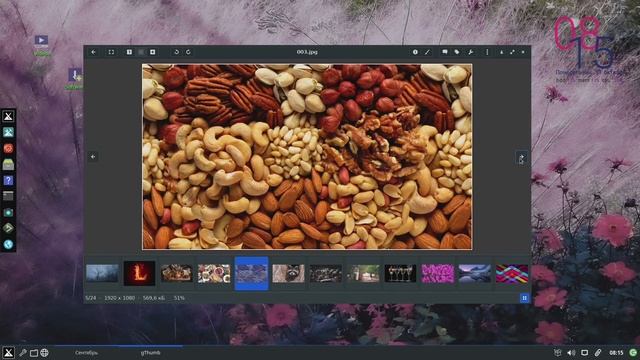Viewport: 640px width, 360px height.
Task: Select the food plates thumbnail
Action: (x=214, y=273)
